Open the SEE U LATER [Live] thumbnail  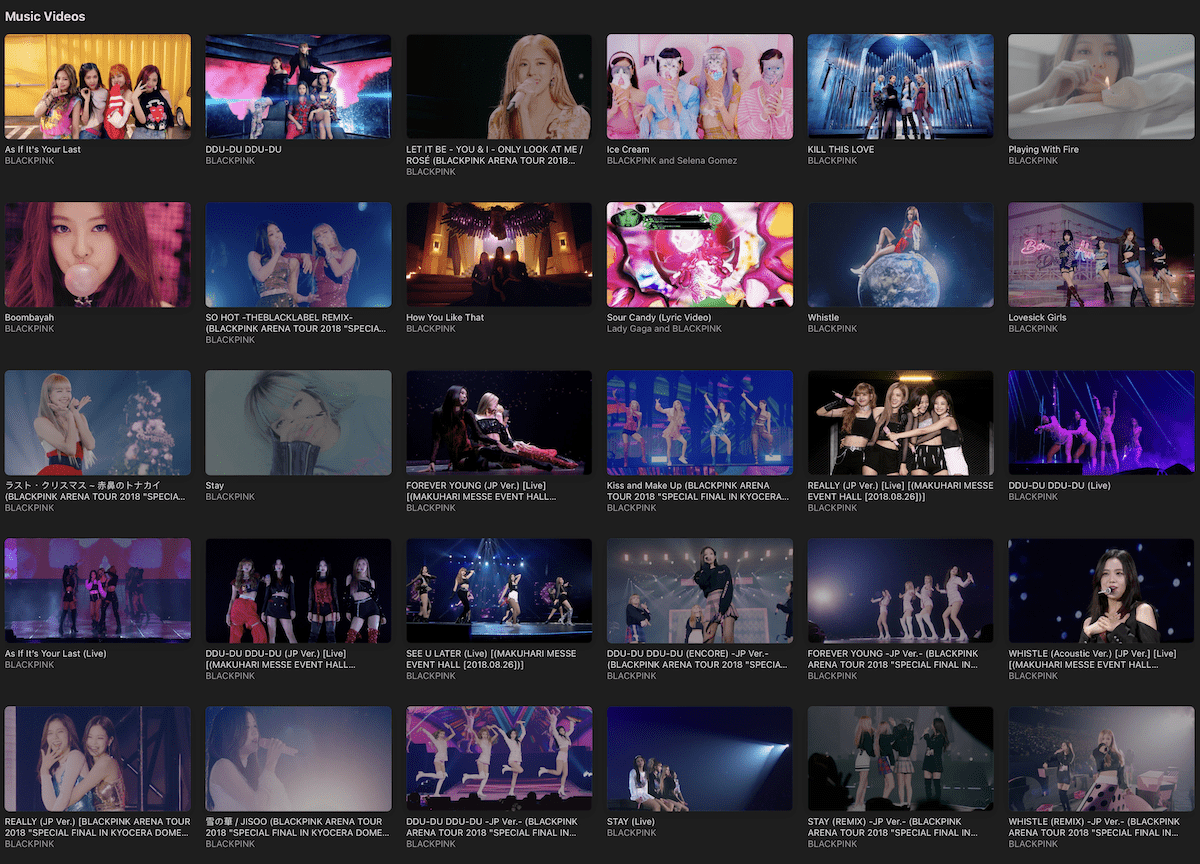click(x=499, y=591)
